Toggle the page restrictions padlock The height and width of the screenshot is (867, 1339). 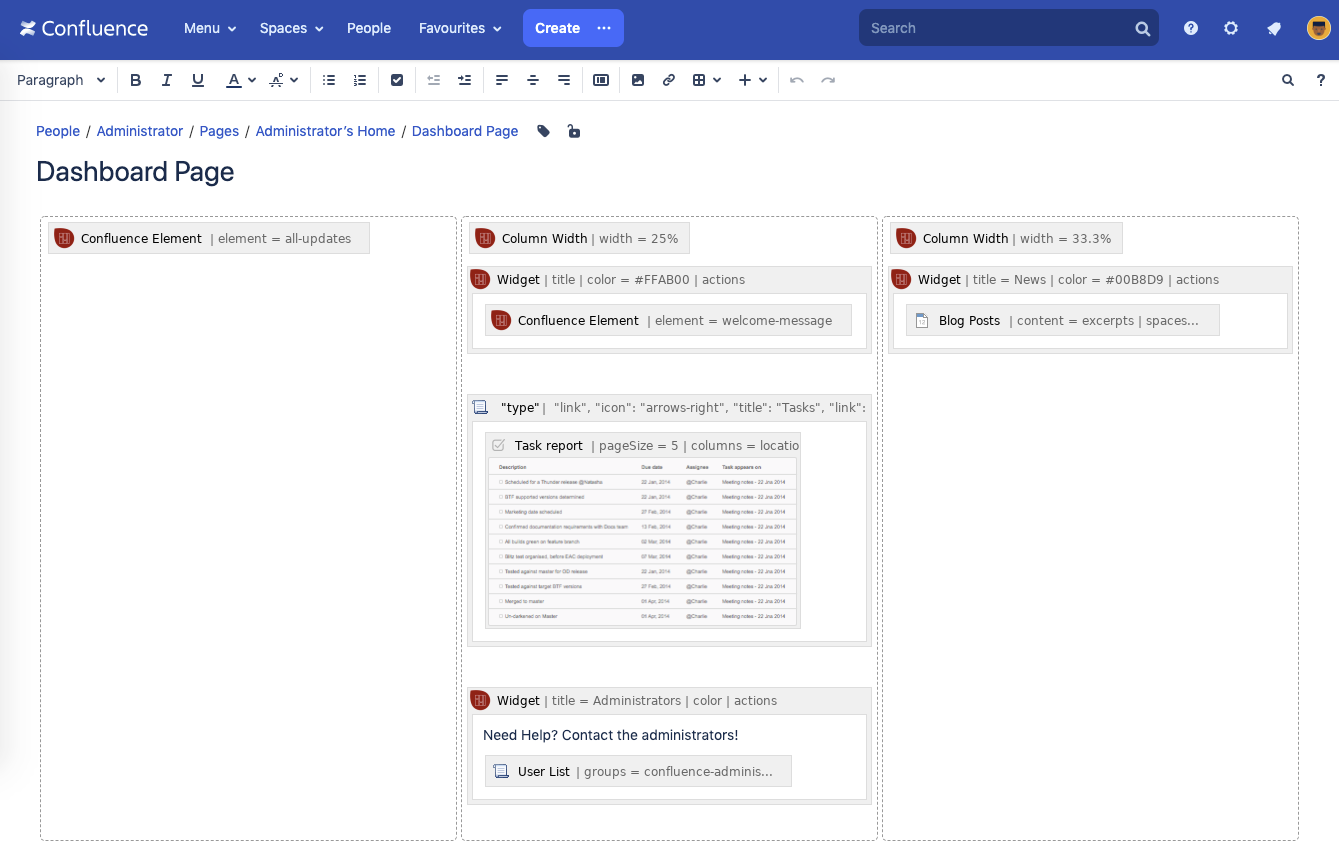tap(574, 131)
